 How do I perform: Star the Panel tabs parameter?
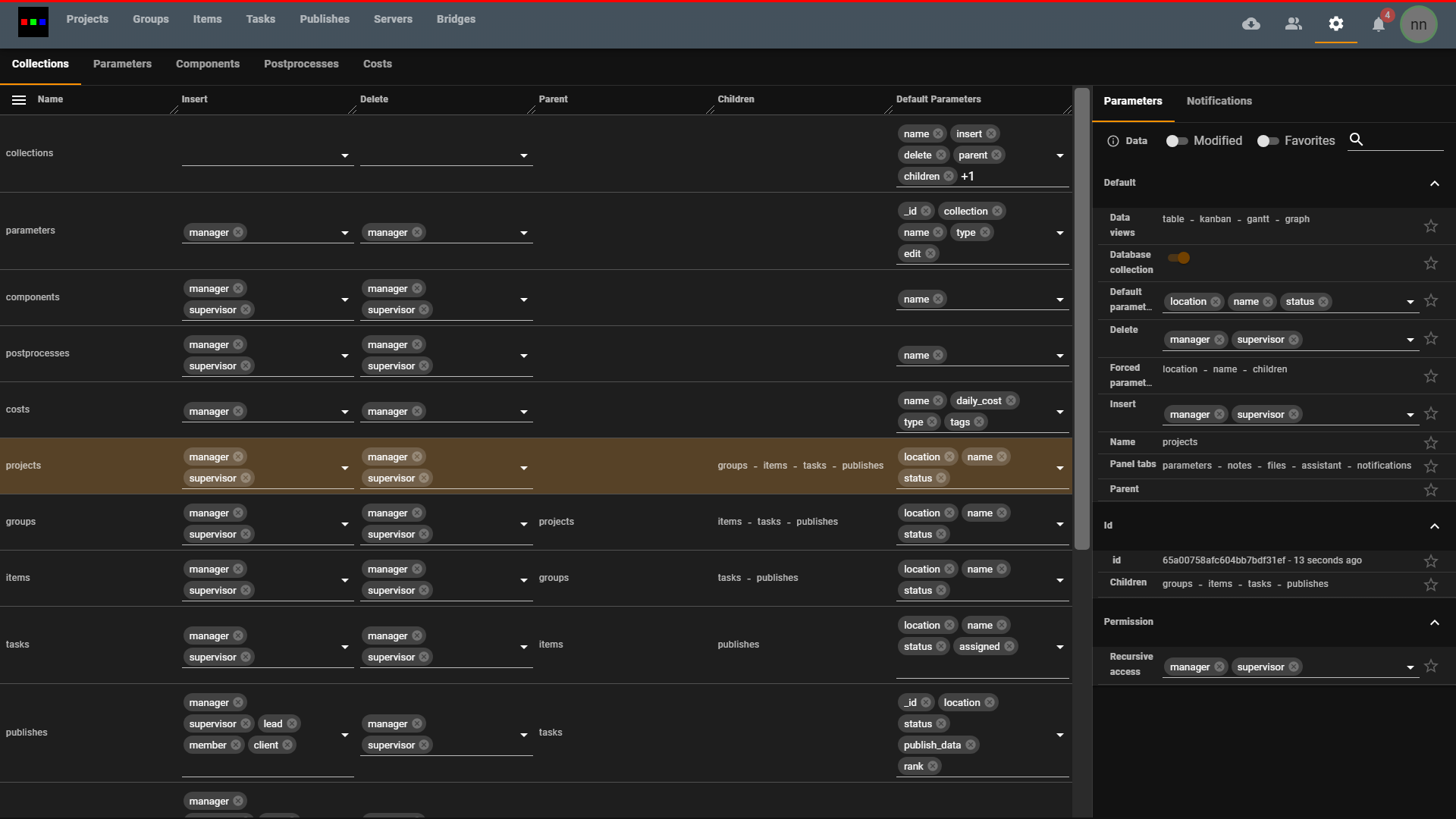pos(1431,466)
